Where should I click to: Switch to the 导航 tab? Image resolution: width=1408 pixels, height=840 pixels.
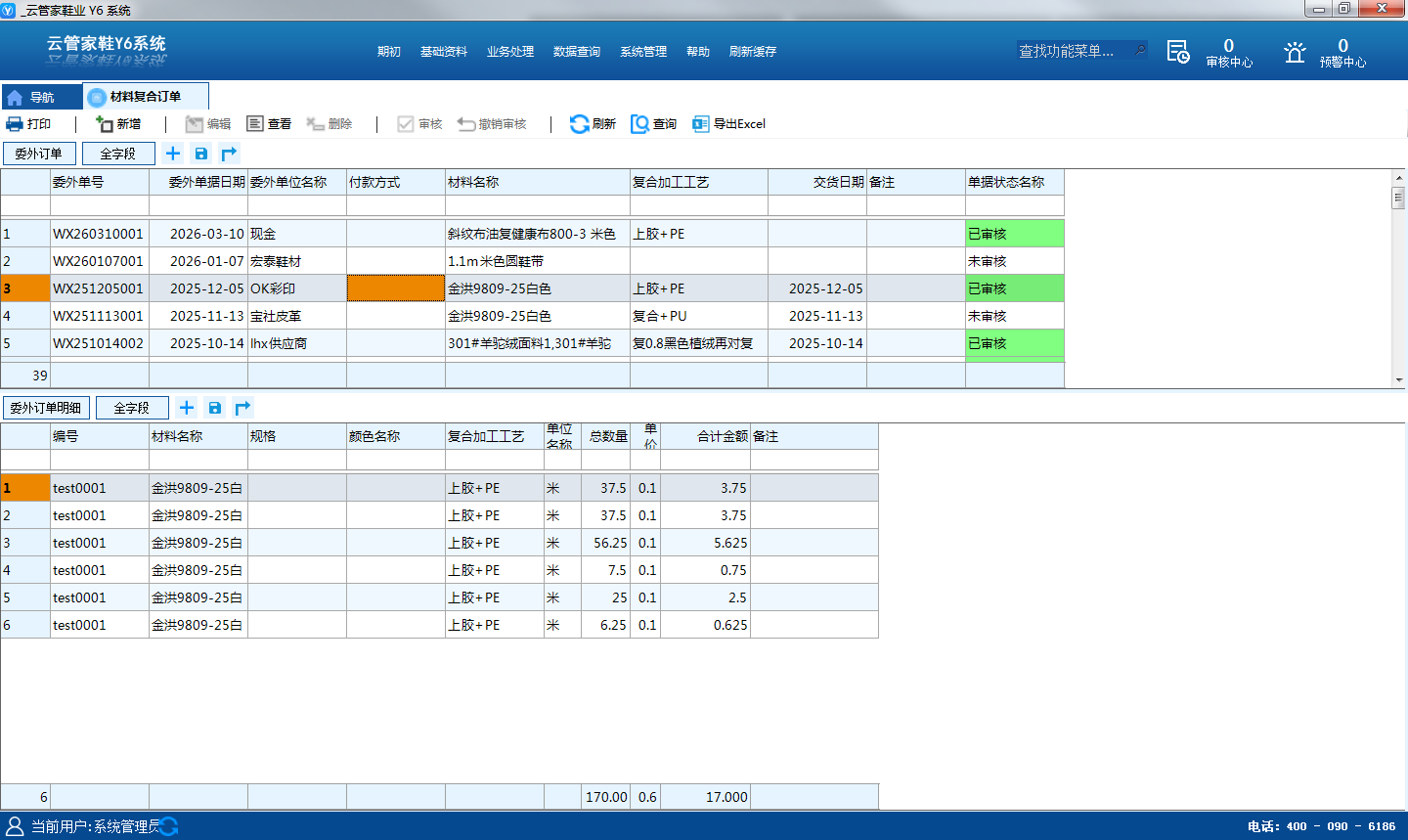coord(42,97)
